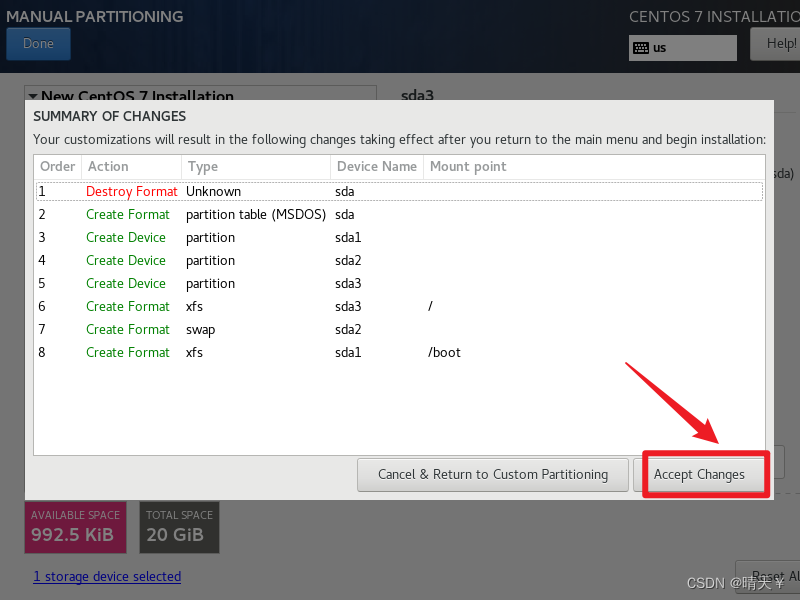Sort by the Device Name column header

pyautogui.click(x=377, y=167)
